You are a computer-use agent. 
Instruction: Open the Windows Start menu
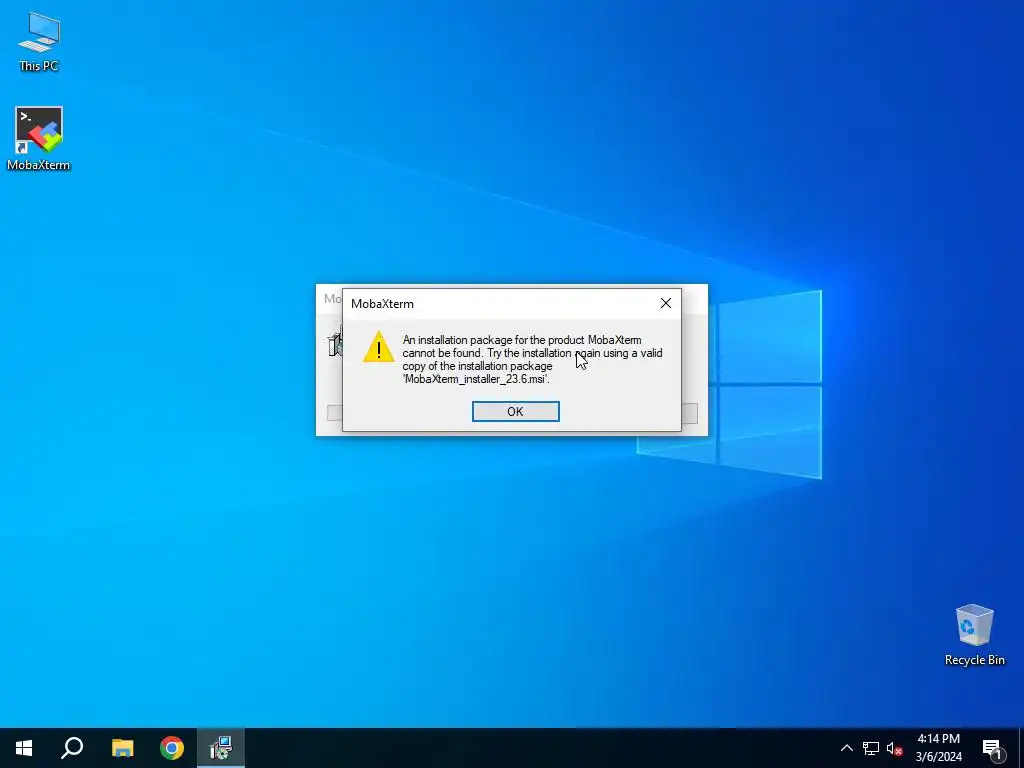coord(24,748)
